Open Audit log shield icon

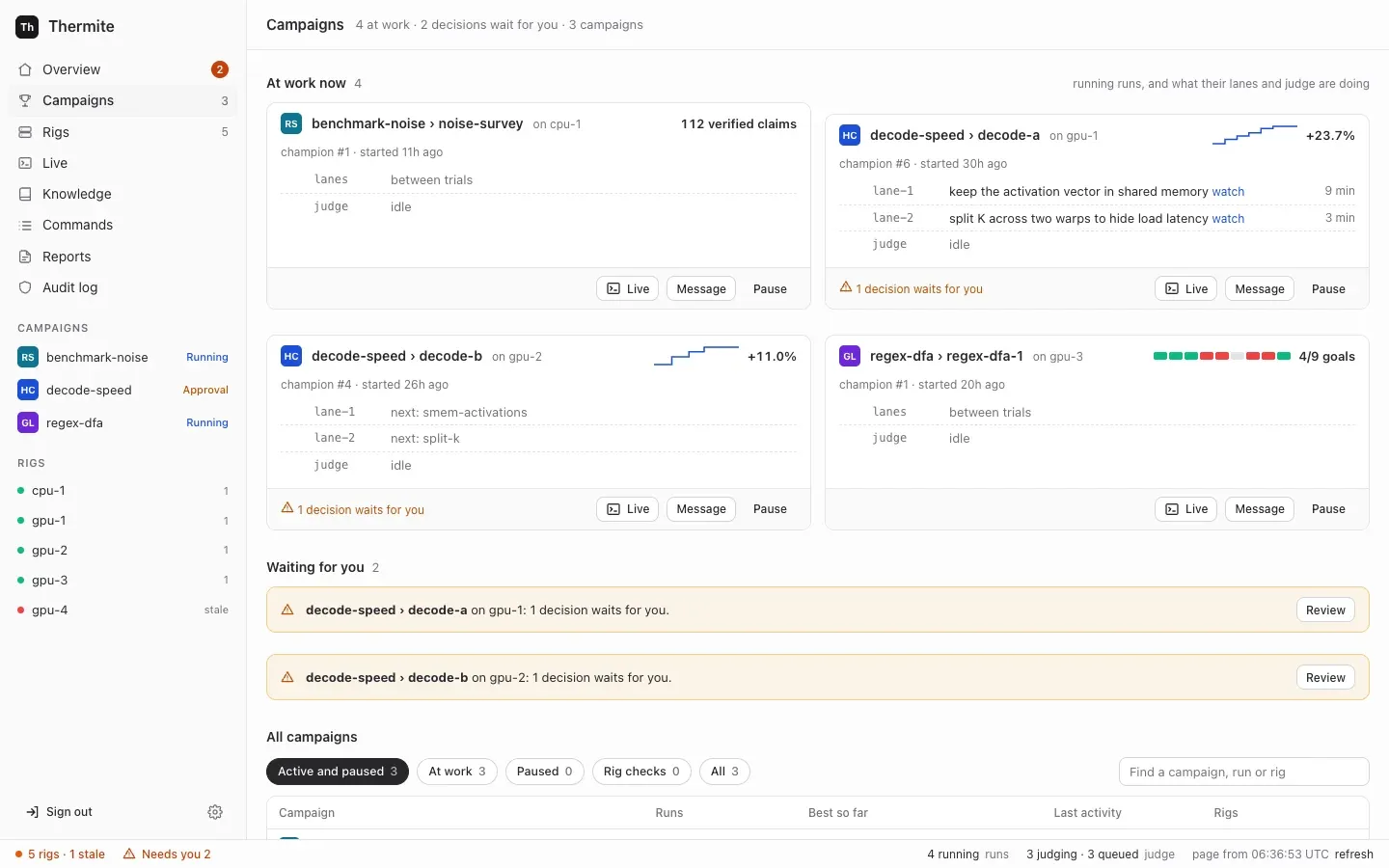pyautogui.click(x=25, y=287)
